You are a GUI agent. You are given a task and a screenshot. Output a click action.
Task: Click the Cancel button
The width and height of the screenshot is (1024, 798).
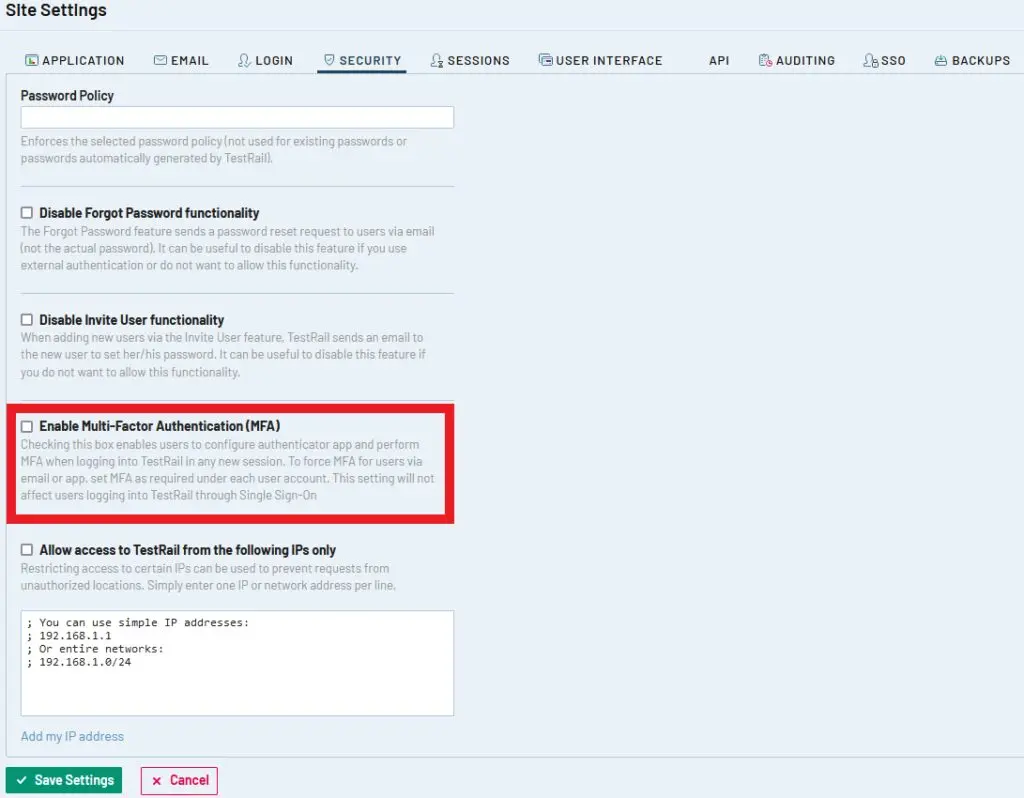click(x=180, y=780)
